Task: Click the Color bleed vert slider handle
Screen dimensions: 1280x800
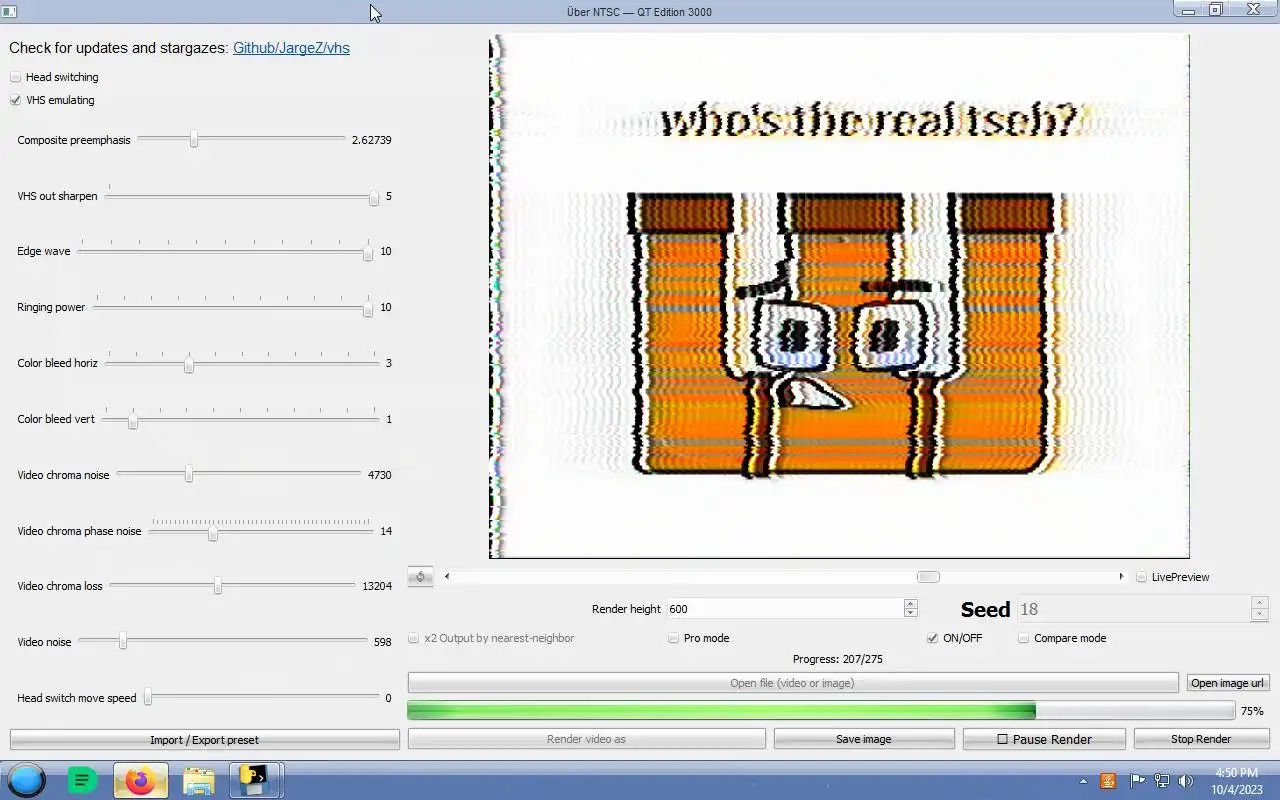Action: tap(132, 420)
